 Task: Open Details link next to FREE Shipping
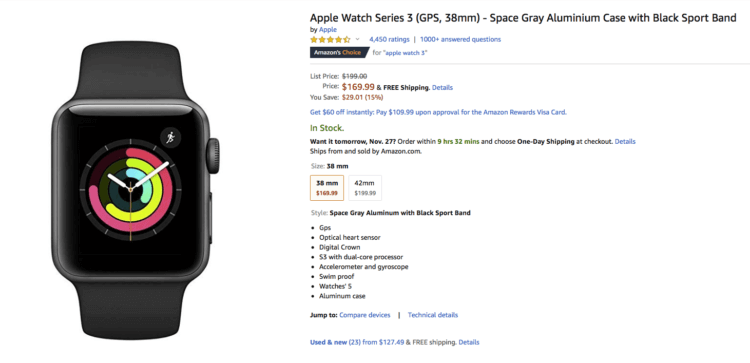(x=442, y=88)
